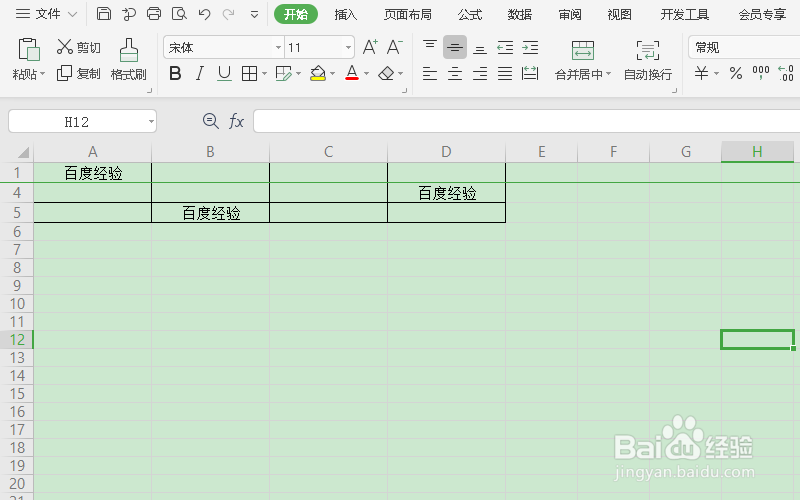Click the Cut (剪切) scissors button
Viewport: 800px width, 500px height.
tap(79, 47)
